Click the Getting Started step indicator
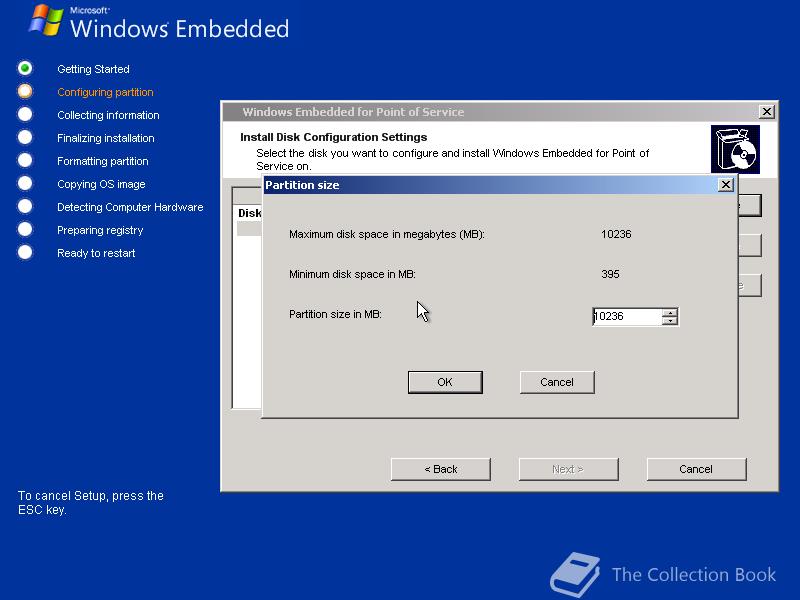The height and width of the screenshot is (600, 800). coord(25,68)
